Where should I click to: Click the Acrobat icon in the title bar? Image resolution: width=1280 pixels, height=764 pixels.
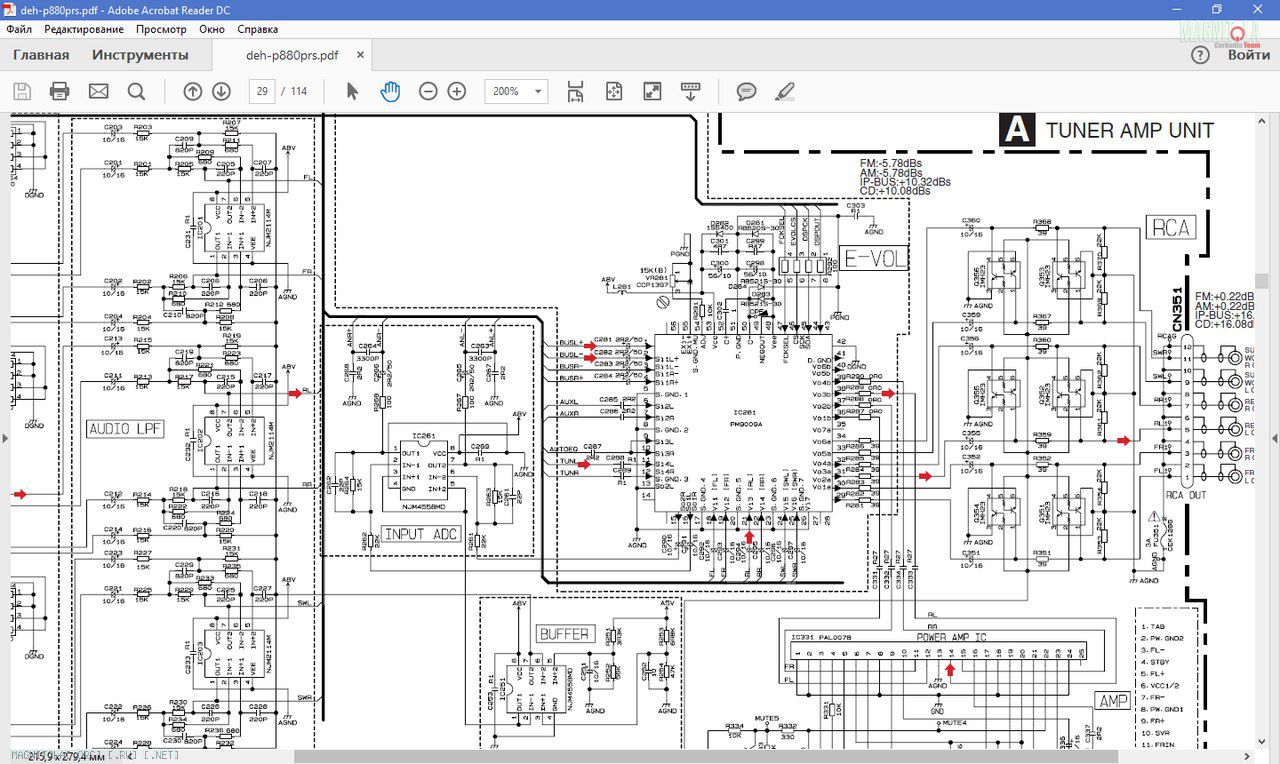[11, 9]
